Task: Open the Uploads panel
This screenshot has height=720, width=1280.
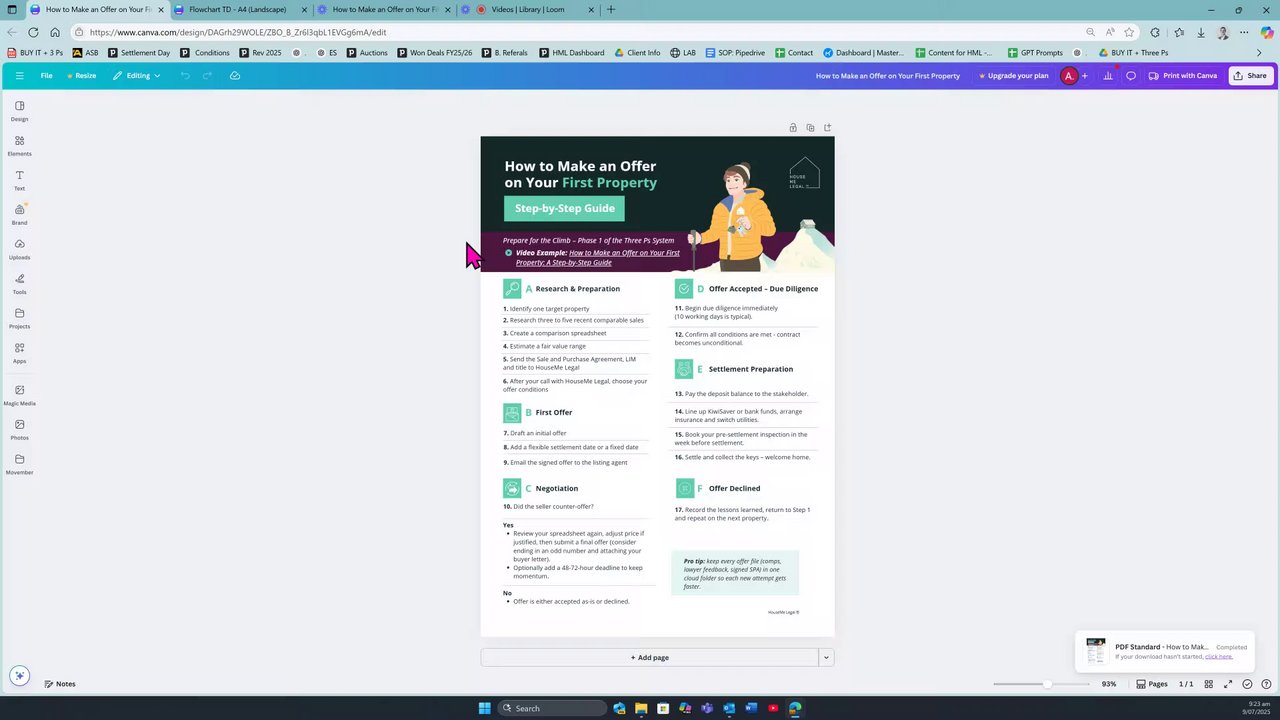Action: tap(19, 250)
